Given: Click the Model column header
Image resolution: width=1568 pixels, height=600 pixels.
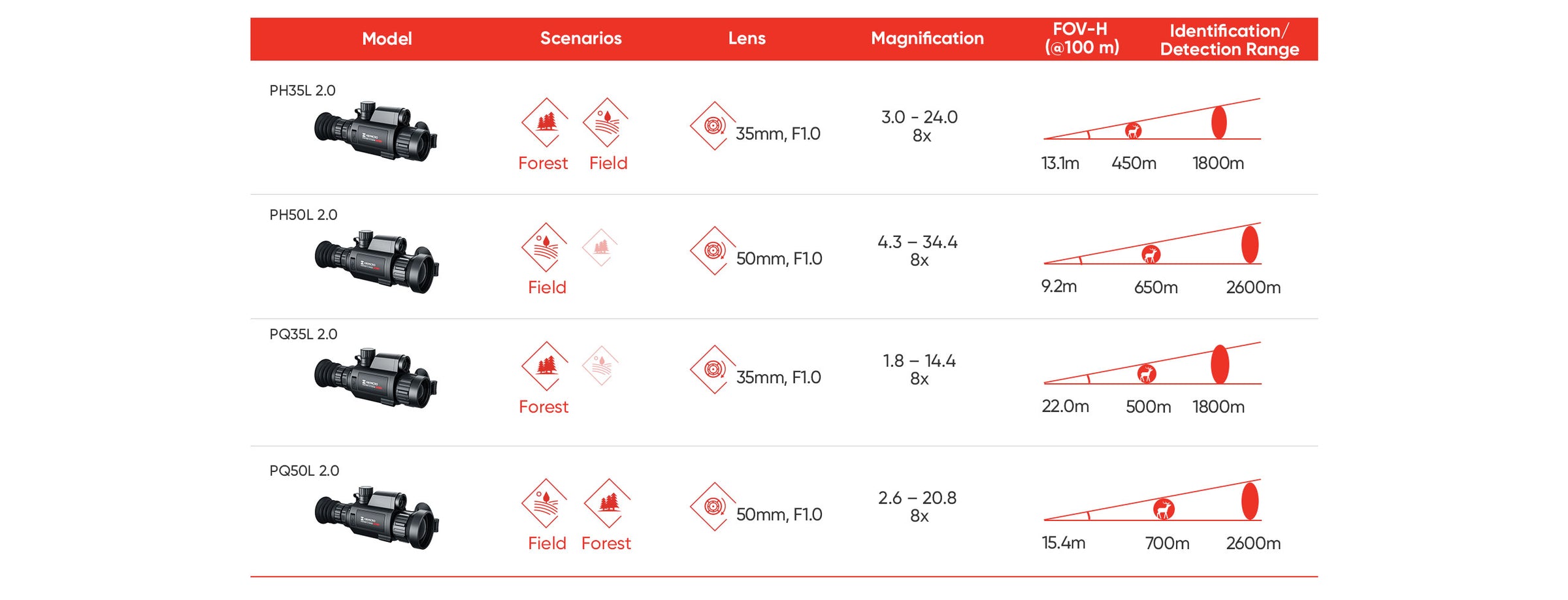Looking at the screenshot, I should tap(387, 39).
